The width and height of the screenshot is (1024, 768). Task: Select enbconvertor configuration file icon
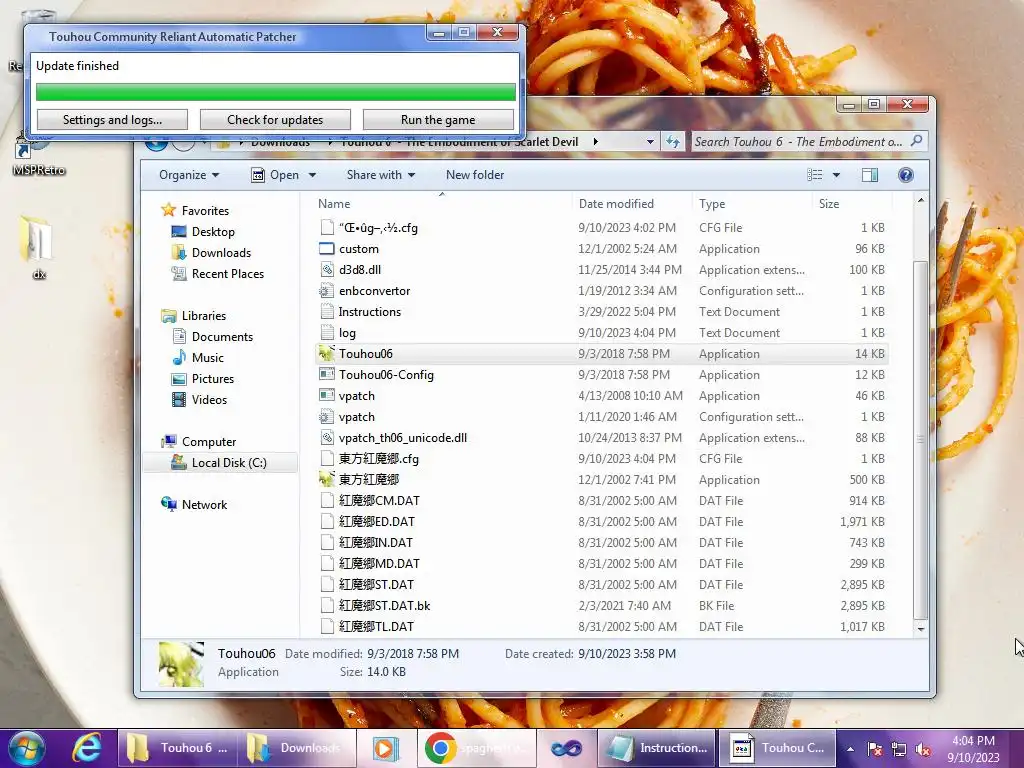(x=327, y=291)
